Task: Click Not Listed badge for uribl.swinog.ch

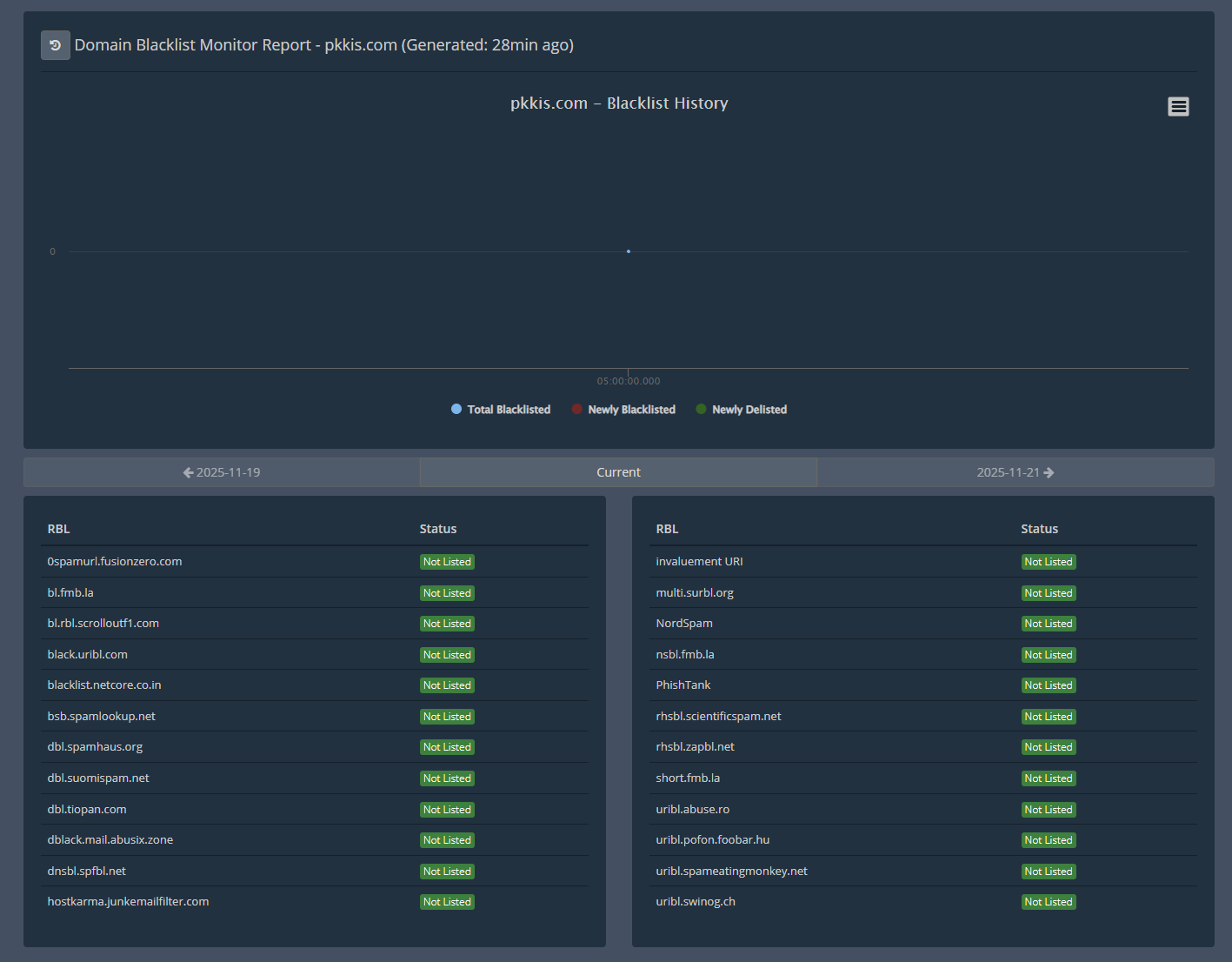Action: [x=1049, y=902]
